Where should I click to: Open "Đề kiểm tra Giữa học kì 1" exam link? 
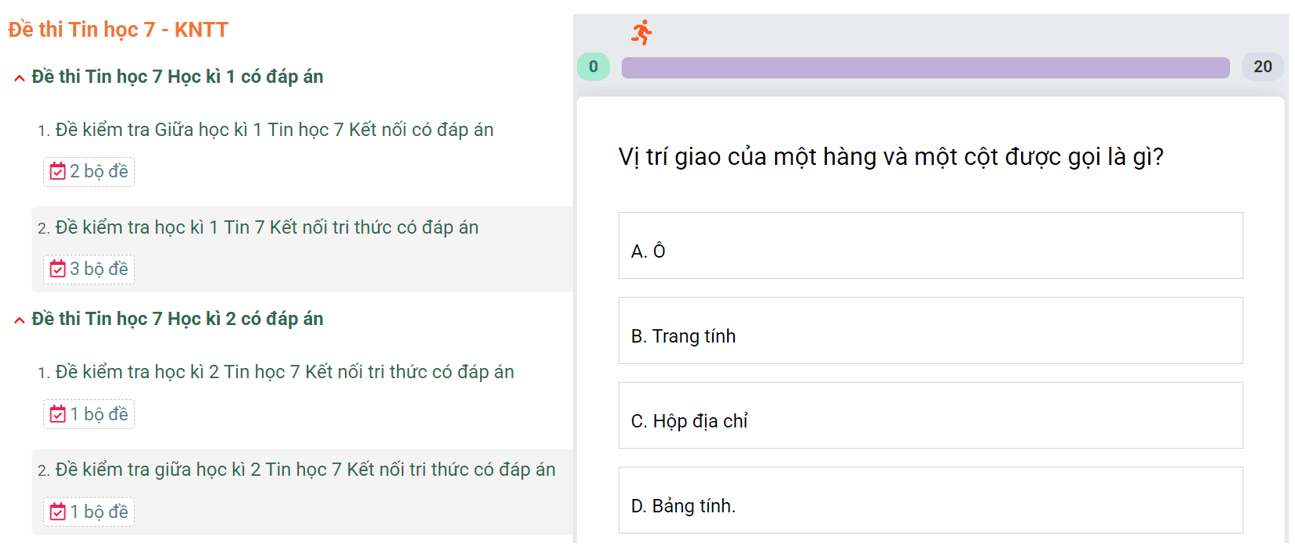274,130
